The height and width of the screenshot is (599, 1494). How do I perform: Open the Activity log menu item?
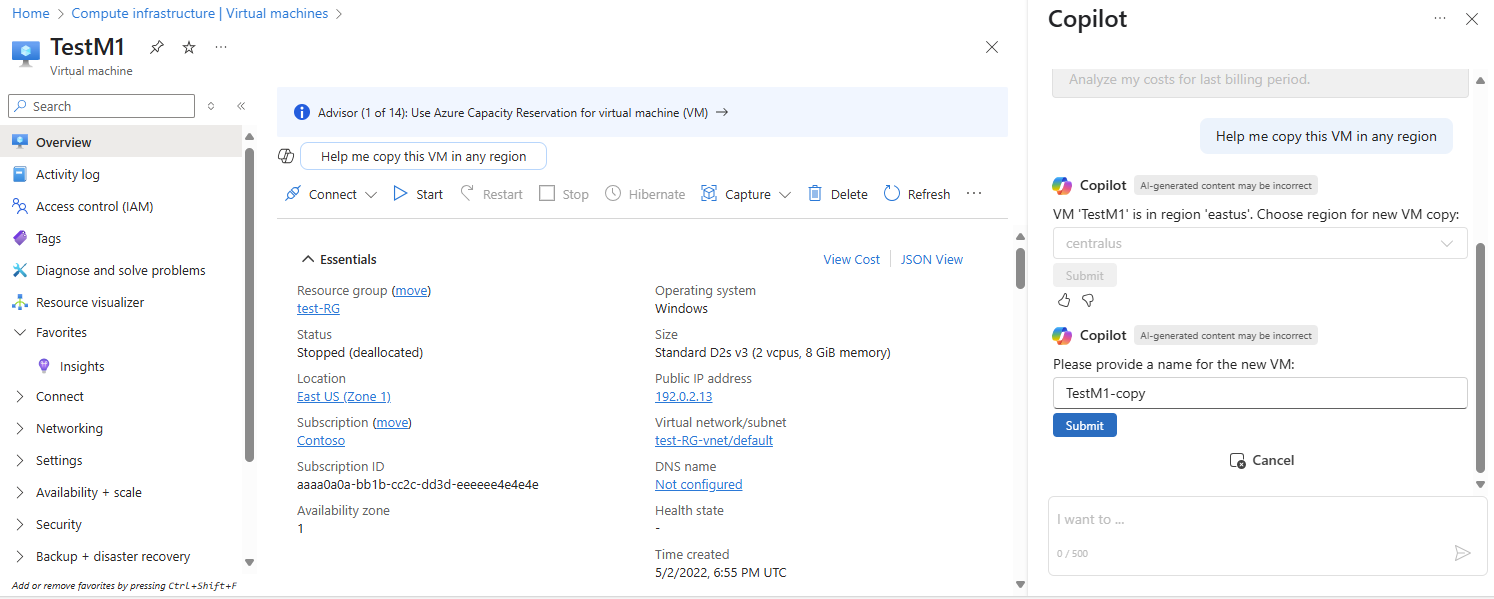(68, 174)
